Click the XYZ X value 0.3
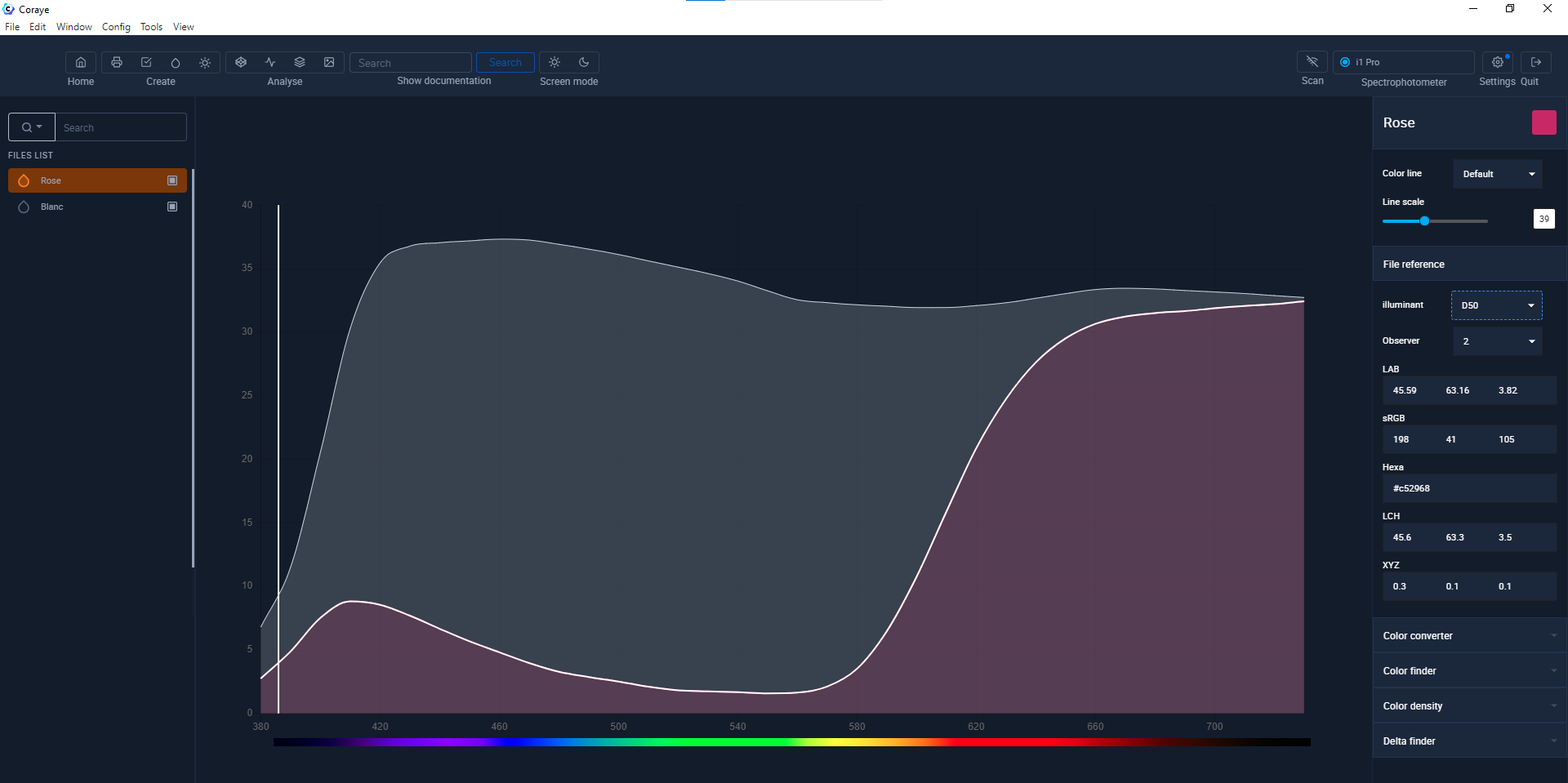Viewport: 1568px width, 783px height. tap(1400, 586)
